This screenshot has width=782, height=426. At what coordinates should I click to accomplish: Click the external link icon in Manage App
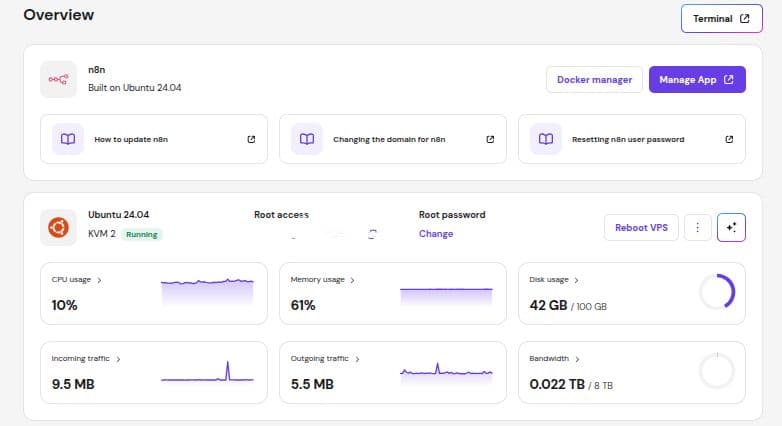[729, 79]
